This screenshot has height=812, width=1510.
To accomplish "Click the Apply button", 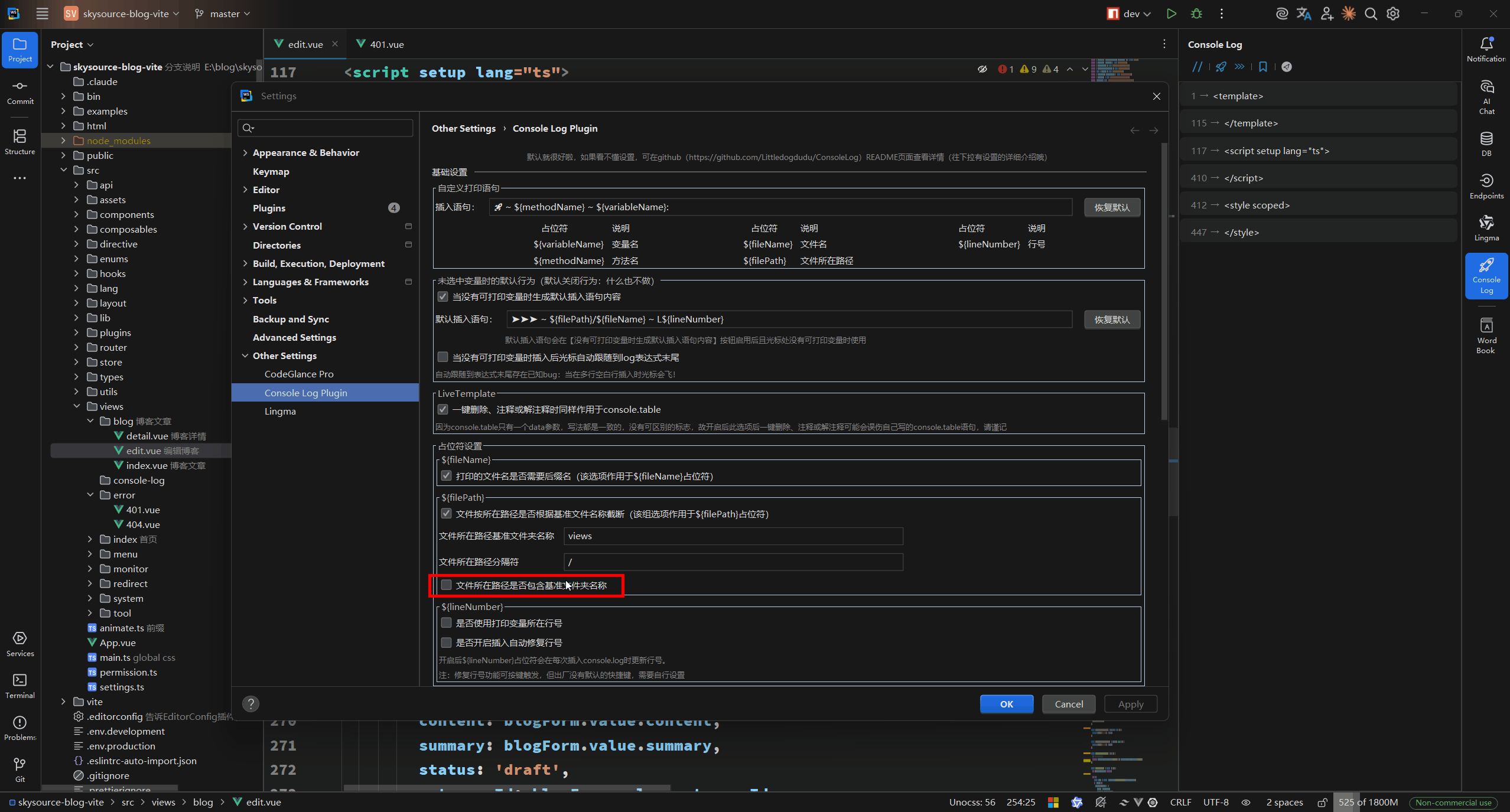I will pos(1131,704).
